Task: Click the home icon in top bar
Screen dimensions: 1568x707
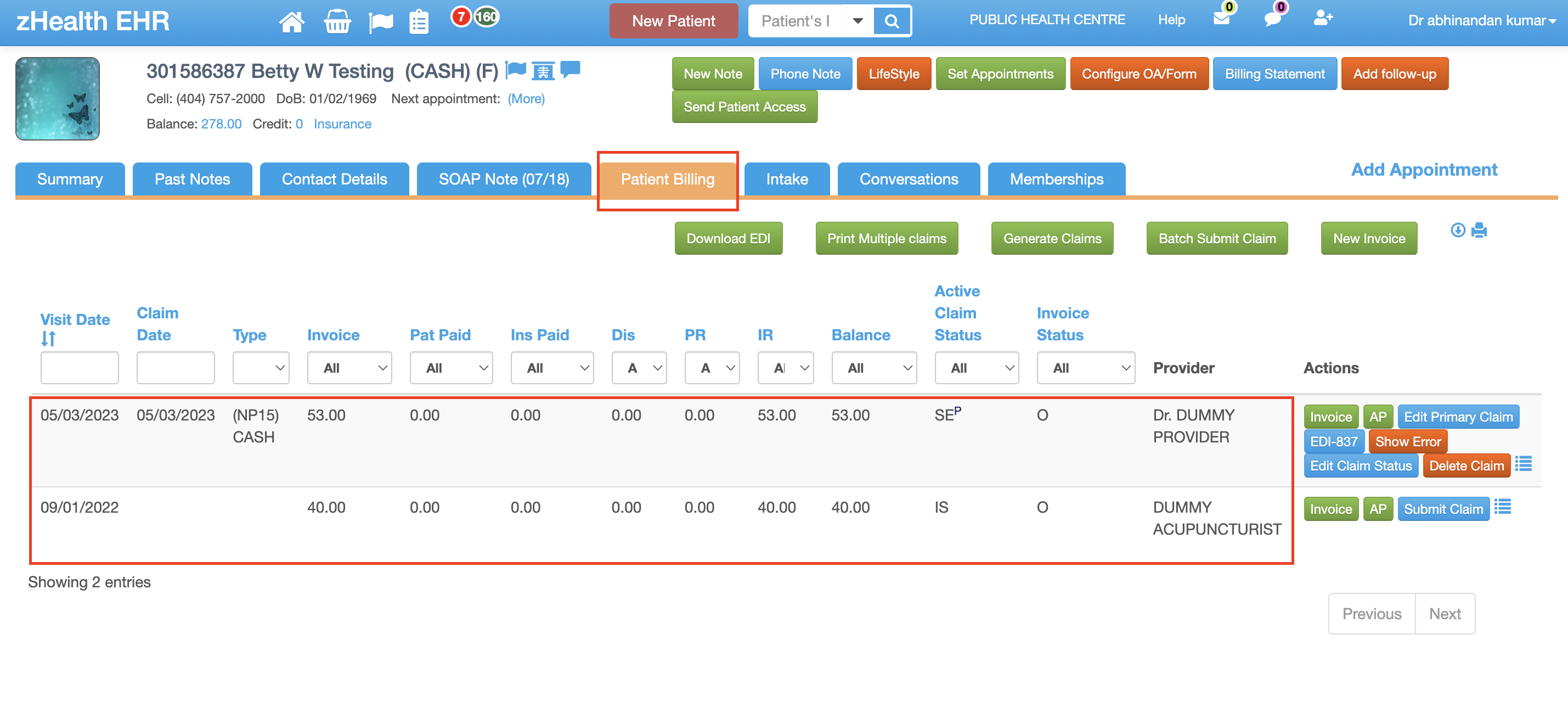Action: pos(291,21)
